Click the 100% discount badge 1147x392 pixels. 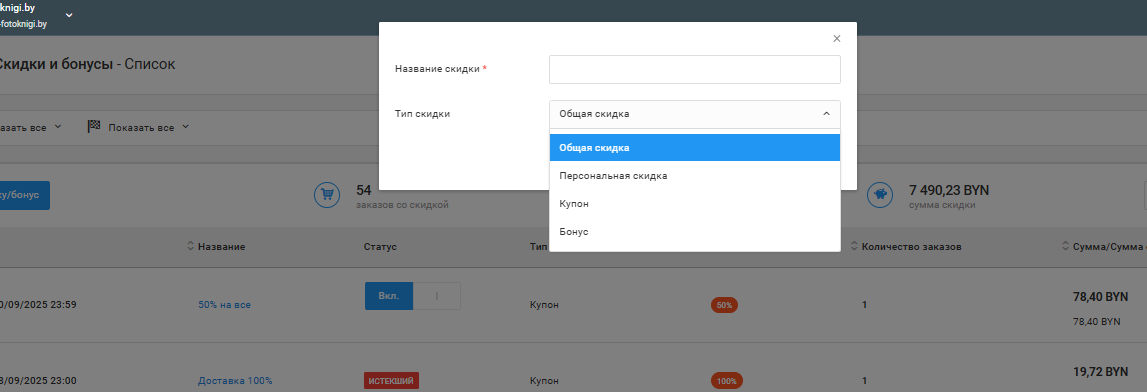[x=726, y=381]
